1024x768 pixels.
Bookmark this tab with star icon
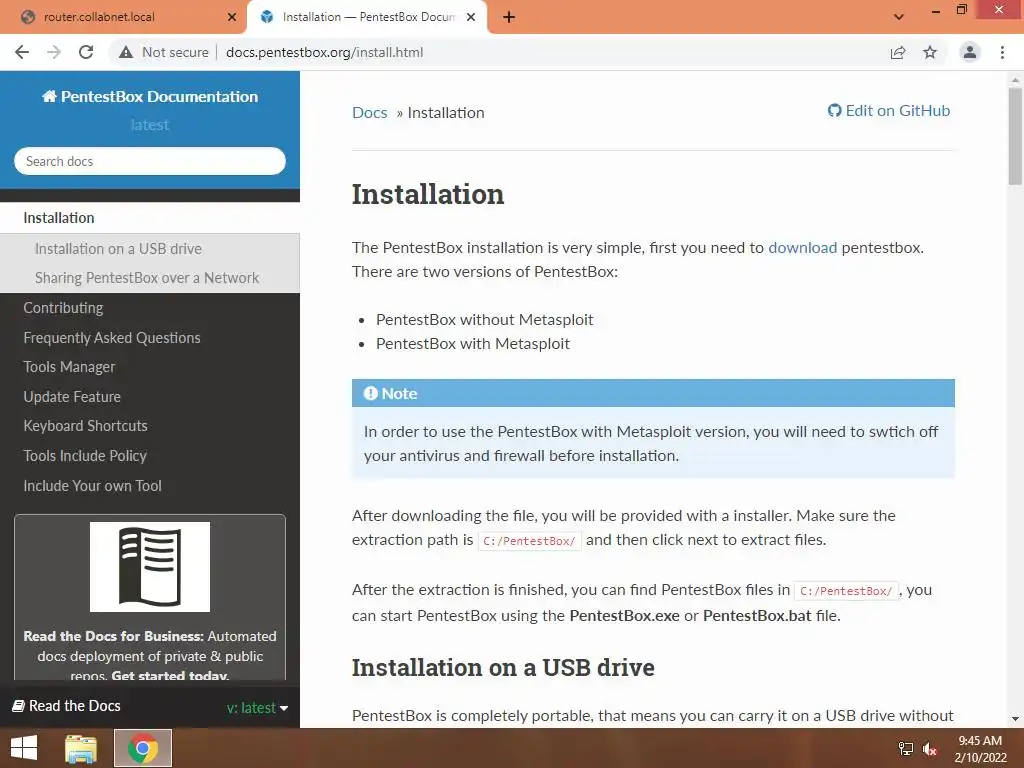coord(930,52)
